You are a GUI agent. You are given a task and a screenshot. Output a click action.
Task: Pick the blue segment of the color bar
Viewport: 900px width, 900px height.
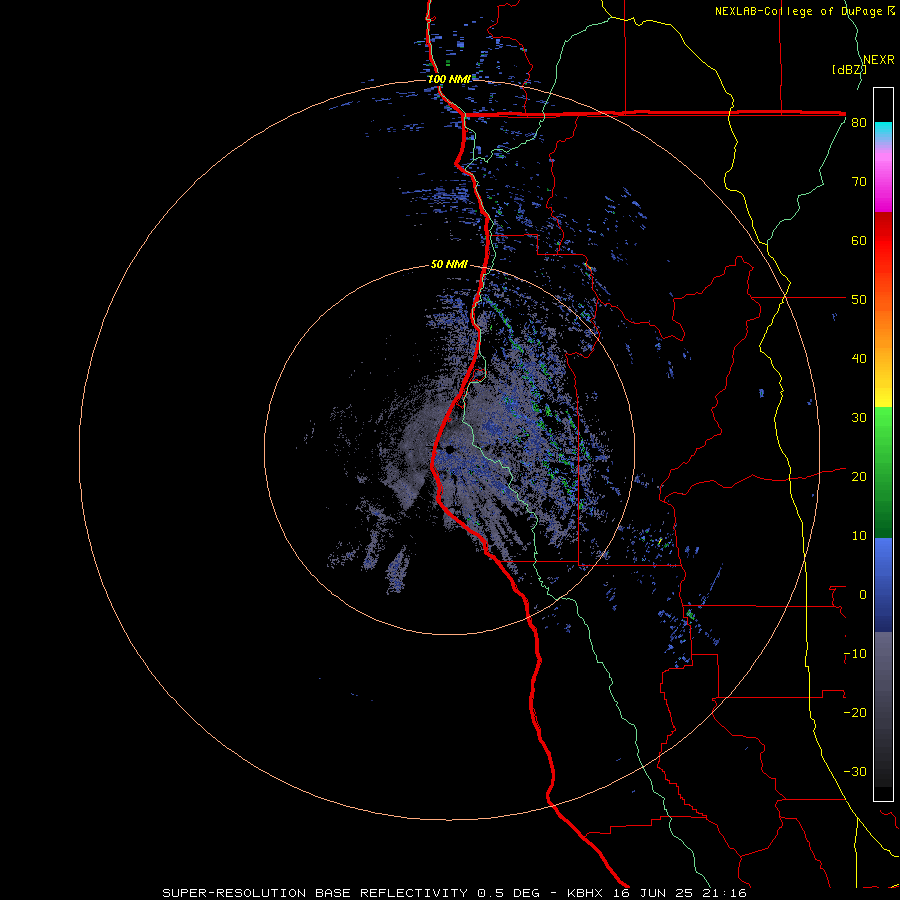[x=883, y=585]
